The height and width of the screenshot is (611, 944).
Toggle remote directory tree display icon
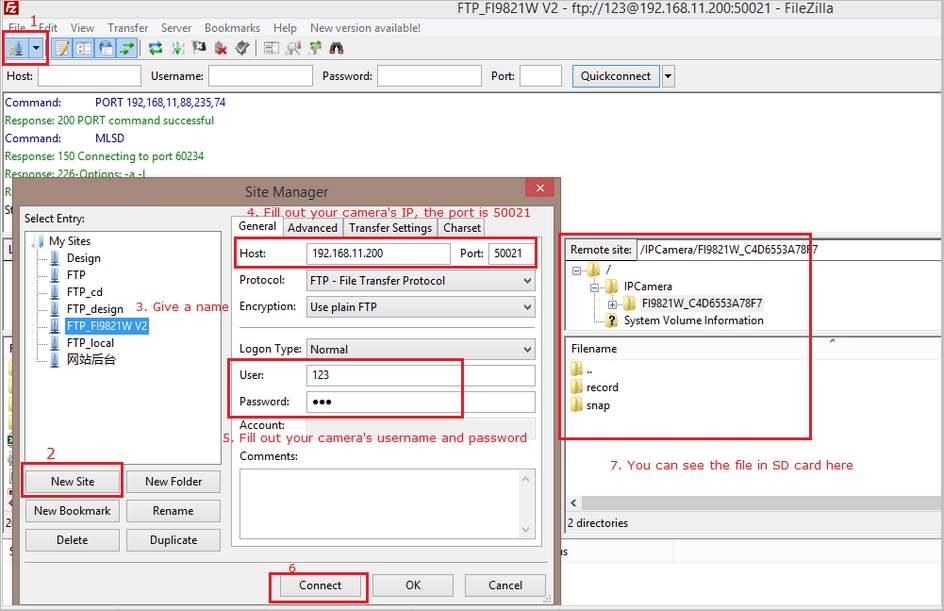coord(105,48)
